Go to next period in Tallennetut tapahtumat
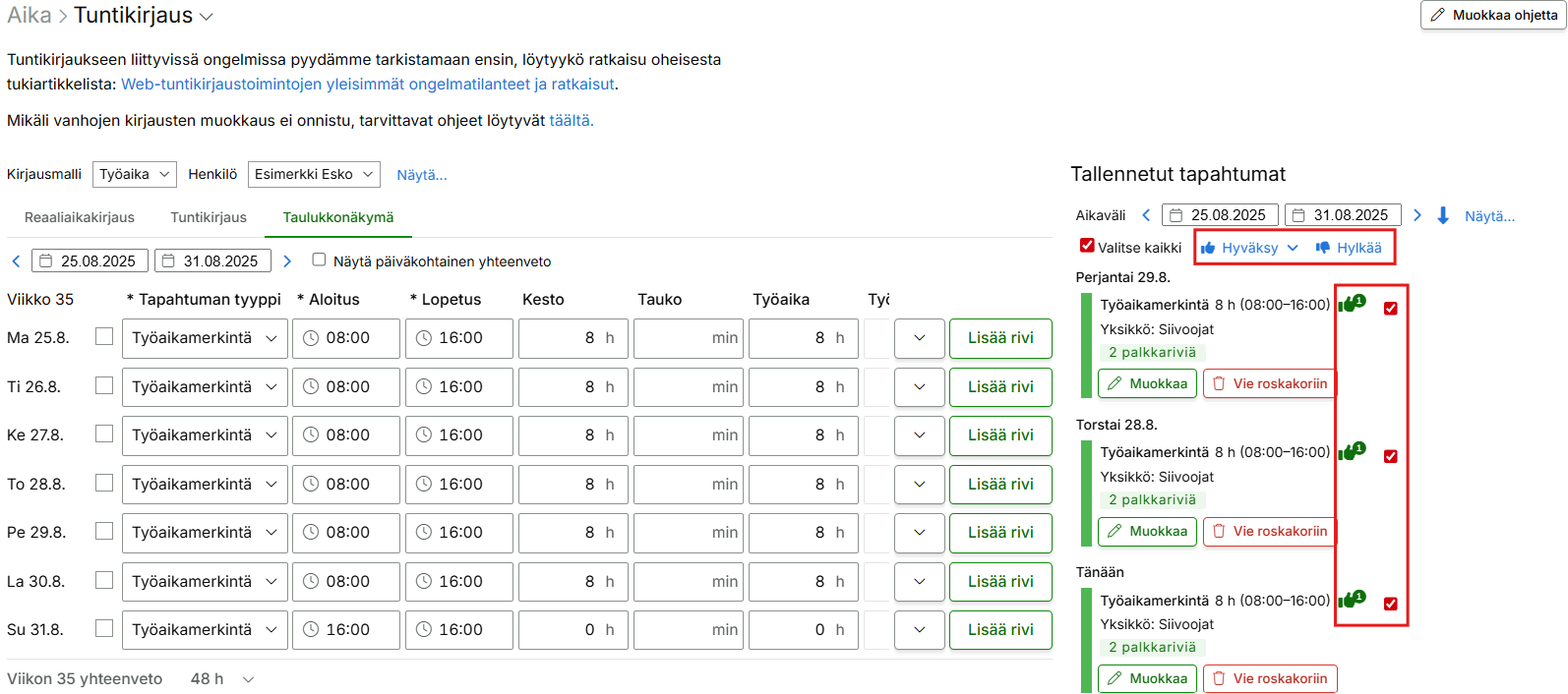The image size is (1568, 694). 1417,215
